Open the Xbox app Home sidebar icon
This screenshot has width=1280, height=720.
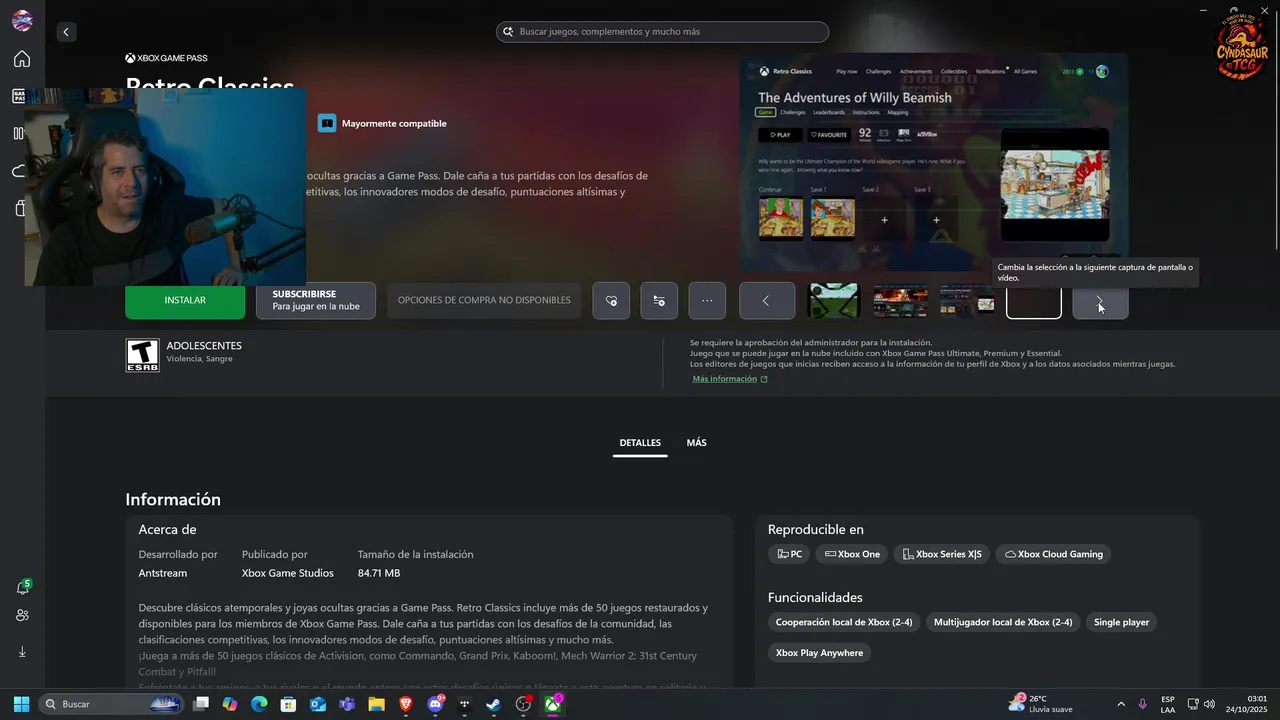click(22, 59)
